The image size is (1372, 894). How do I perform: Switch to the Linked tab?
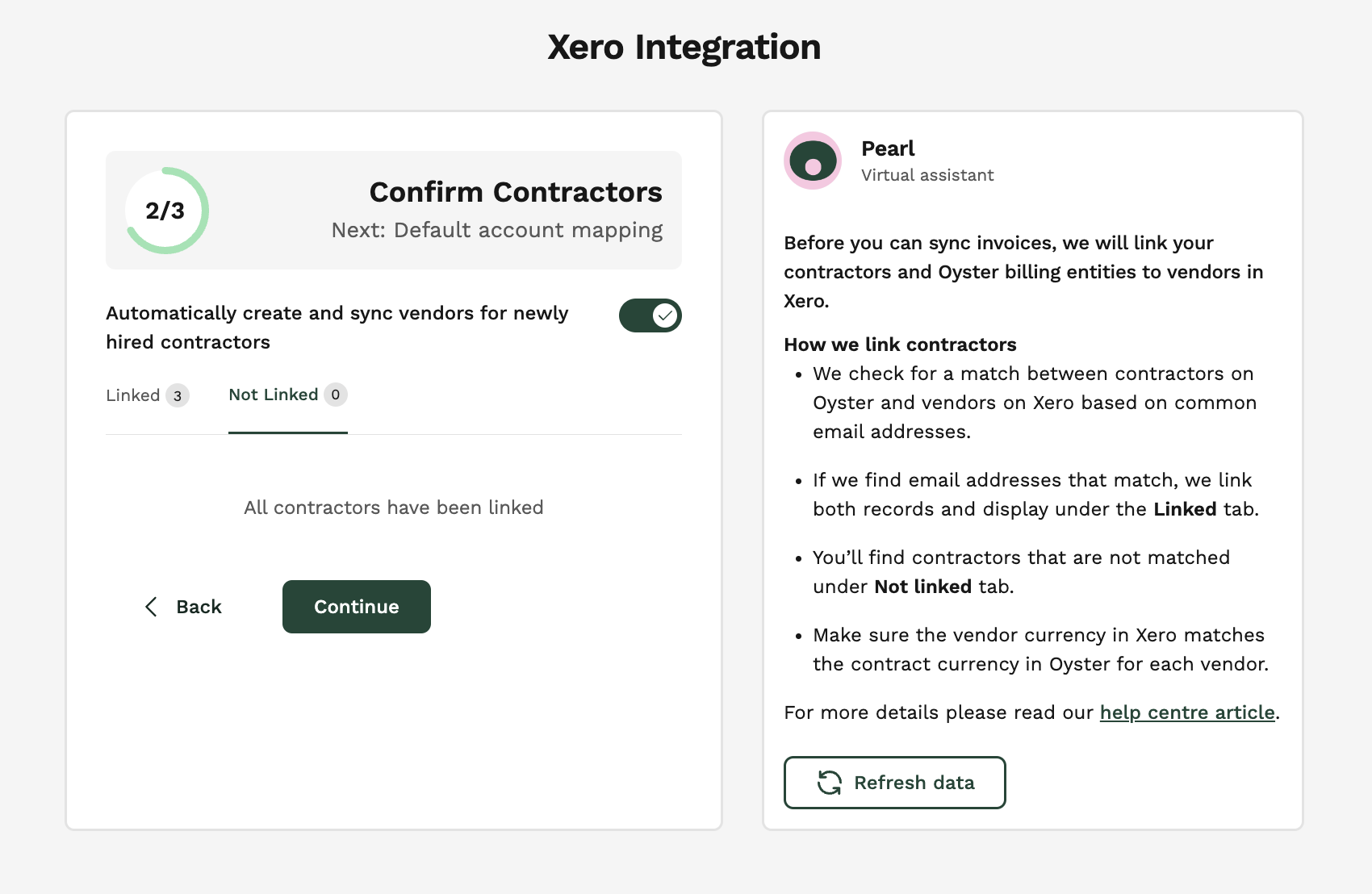133,395
